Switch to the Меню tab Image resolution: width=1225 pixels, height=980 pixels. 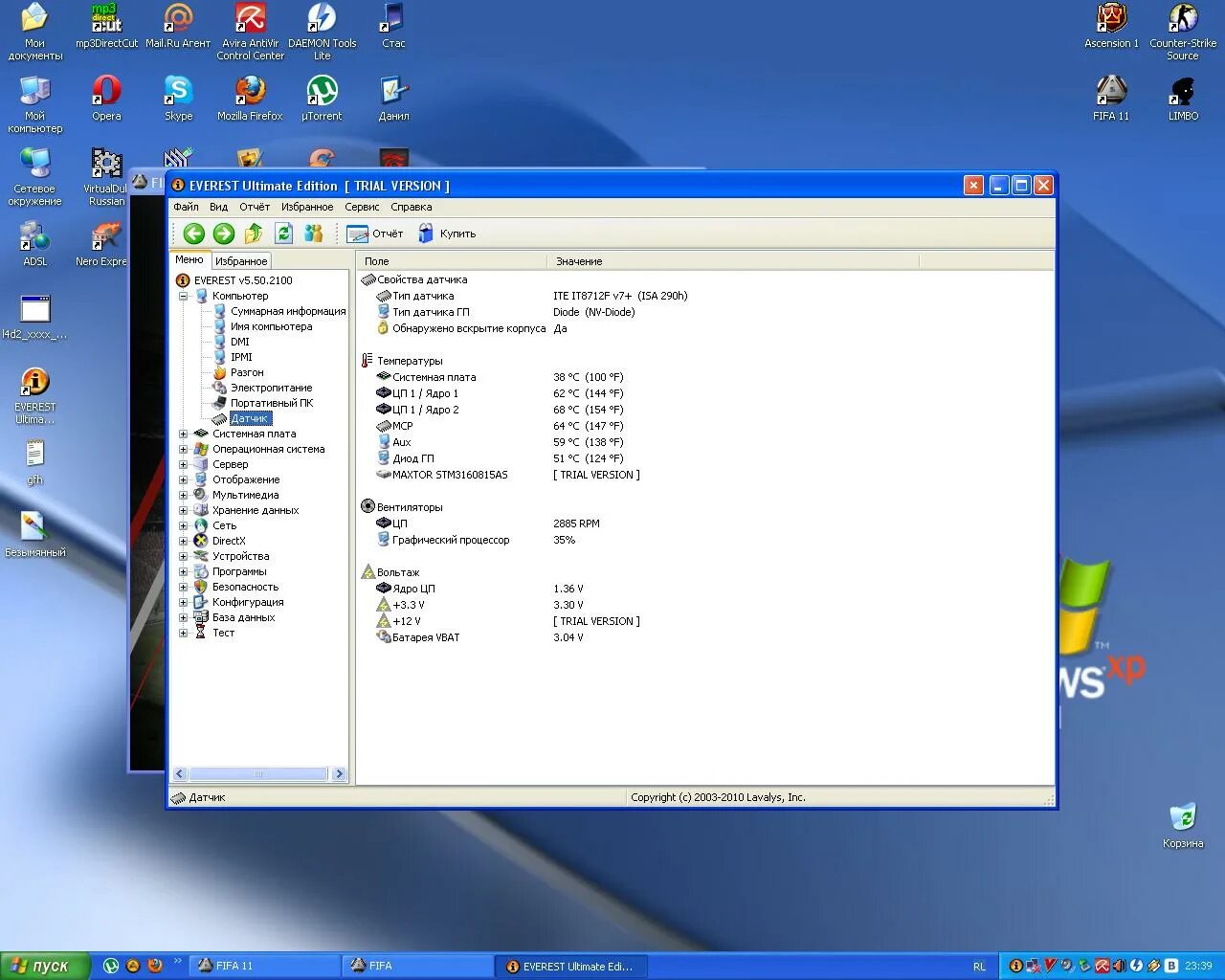[189, 259]
